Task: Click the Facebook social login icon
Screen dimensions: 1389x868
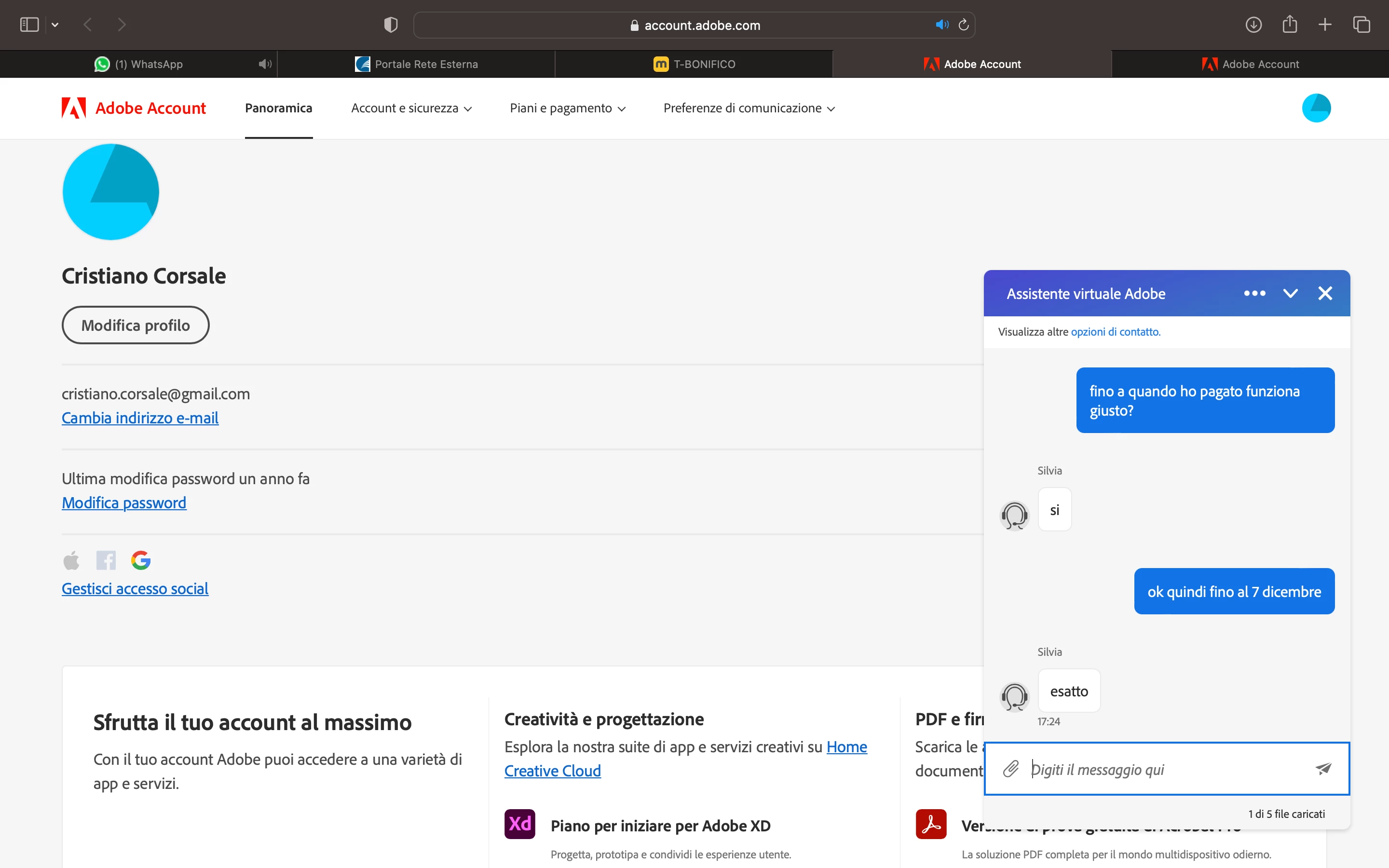Action: click(106, 560)
